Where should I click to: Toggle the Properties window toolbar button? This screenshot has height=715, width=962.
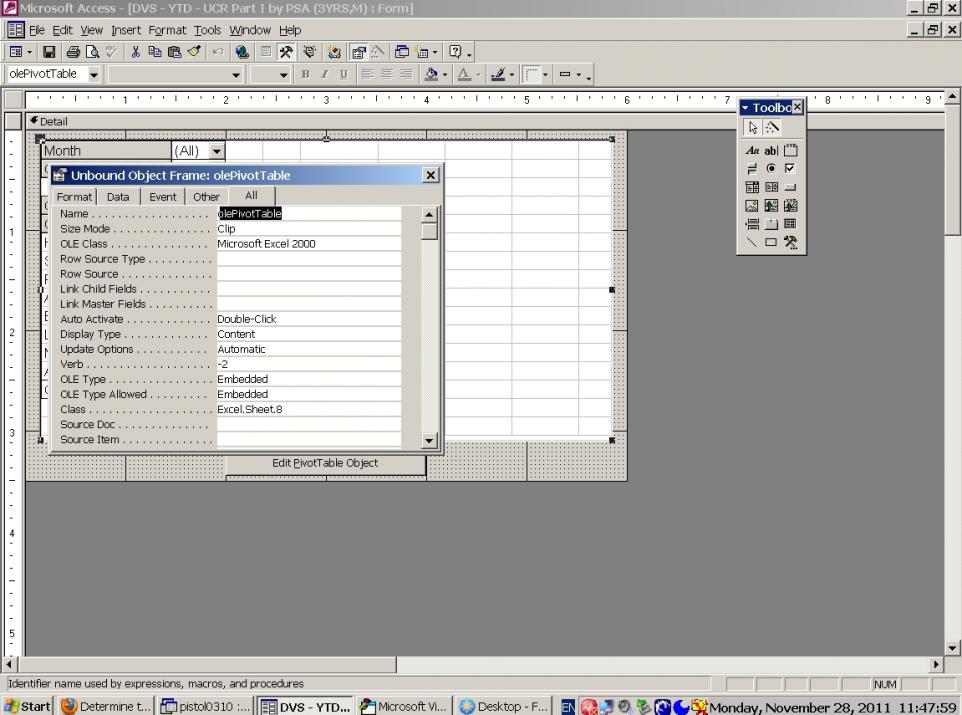[x=358, y=52]
